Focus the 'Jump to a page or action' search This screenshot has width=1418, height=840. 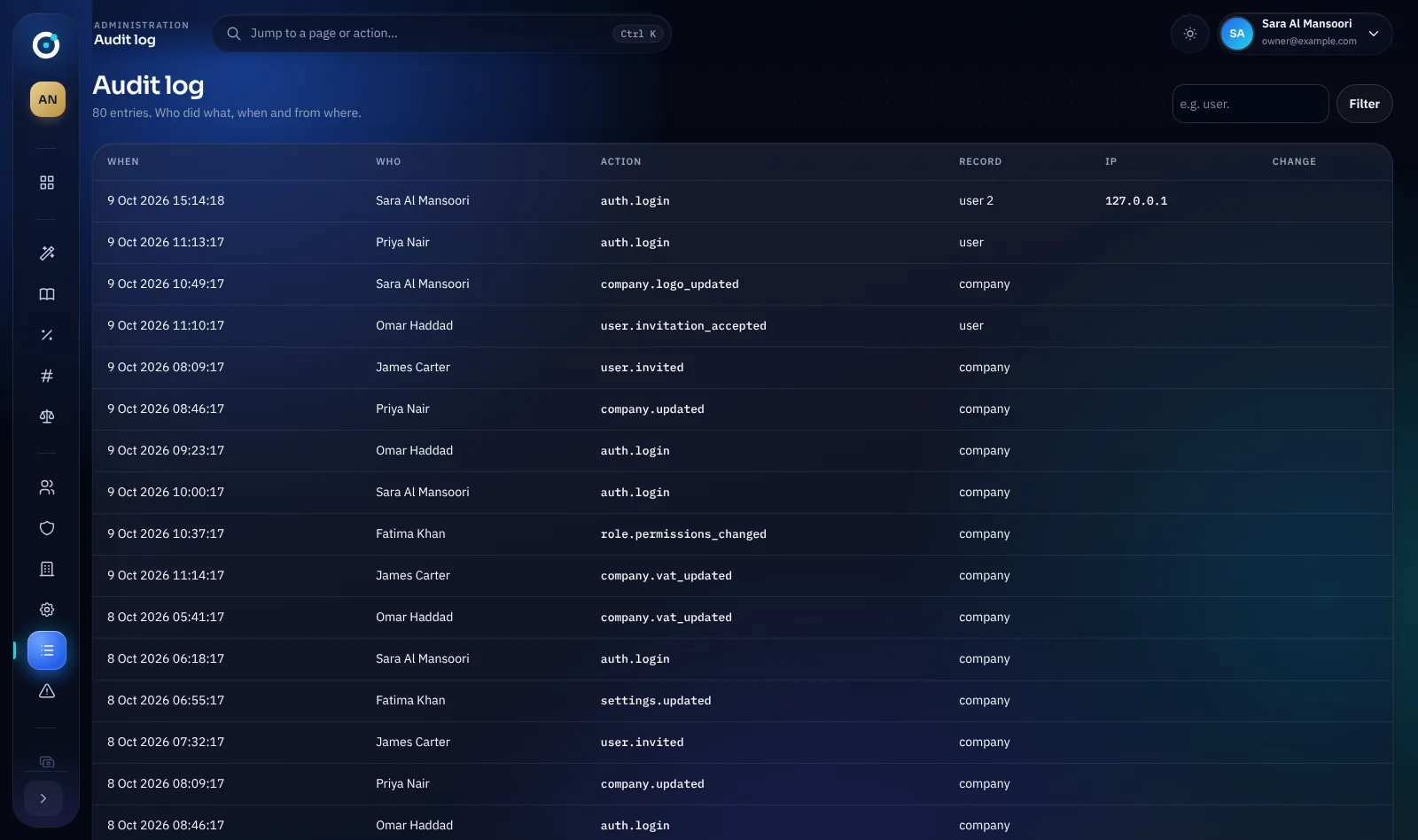coord(441,34)
